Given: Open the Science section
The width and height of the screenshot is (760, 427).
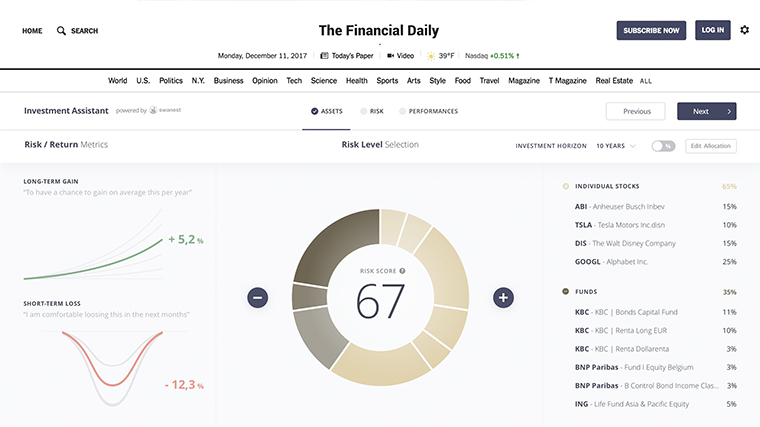Looking at the screenshot, I should 324,80.
